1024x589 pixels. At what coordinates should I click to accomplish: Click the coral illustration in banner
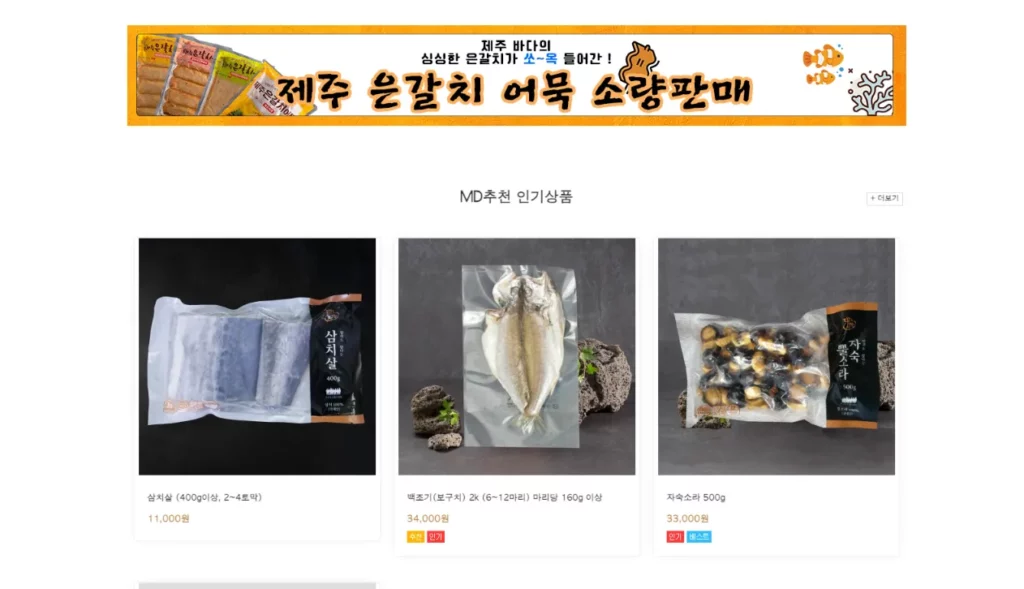click(870, 94)
